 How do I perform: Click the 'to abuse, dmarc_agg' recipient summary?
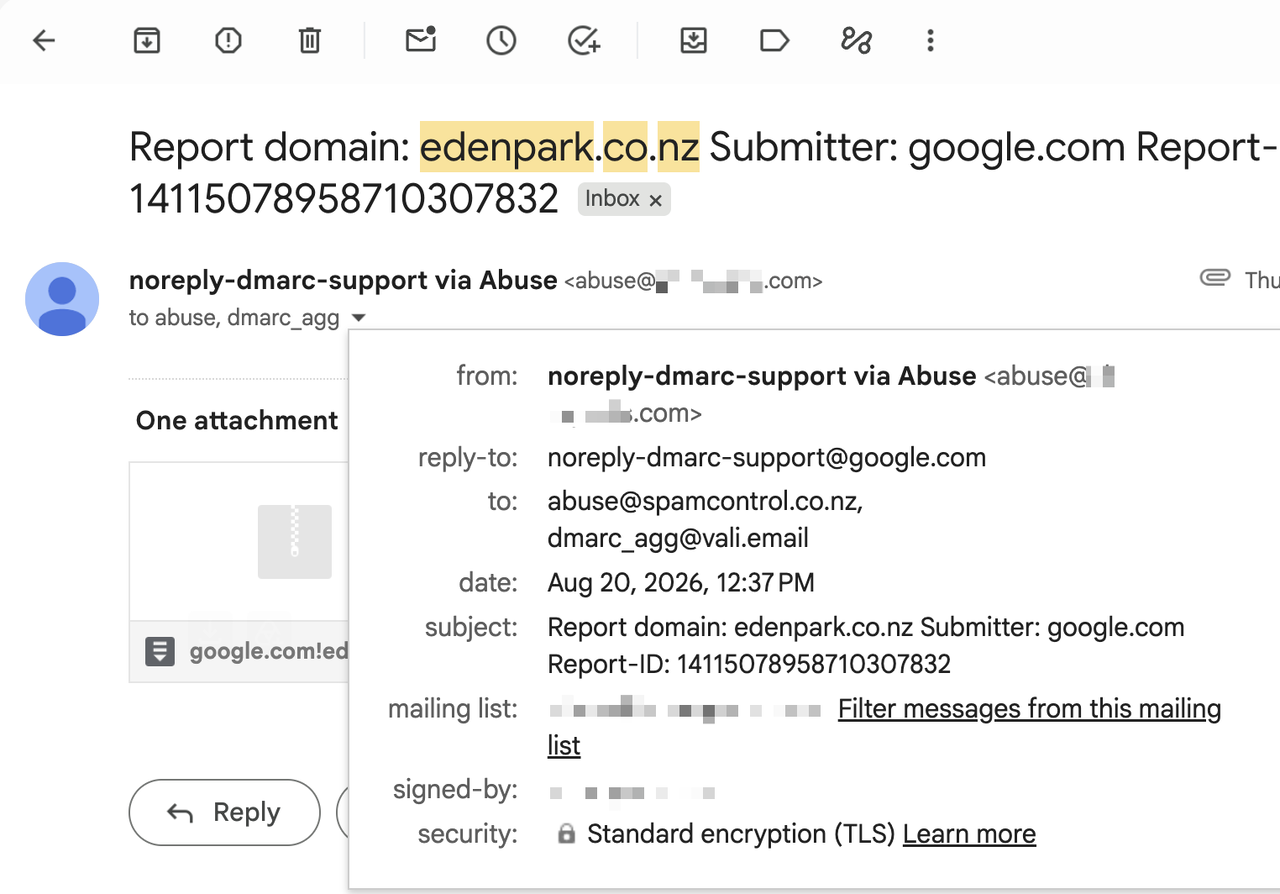coord(234,318)
